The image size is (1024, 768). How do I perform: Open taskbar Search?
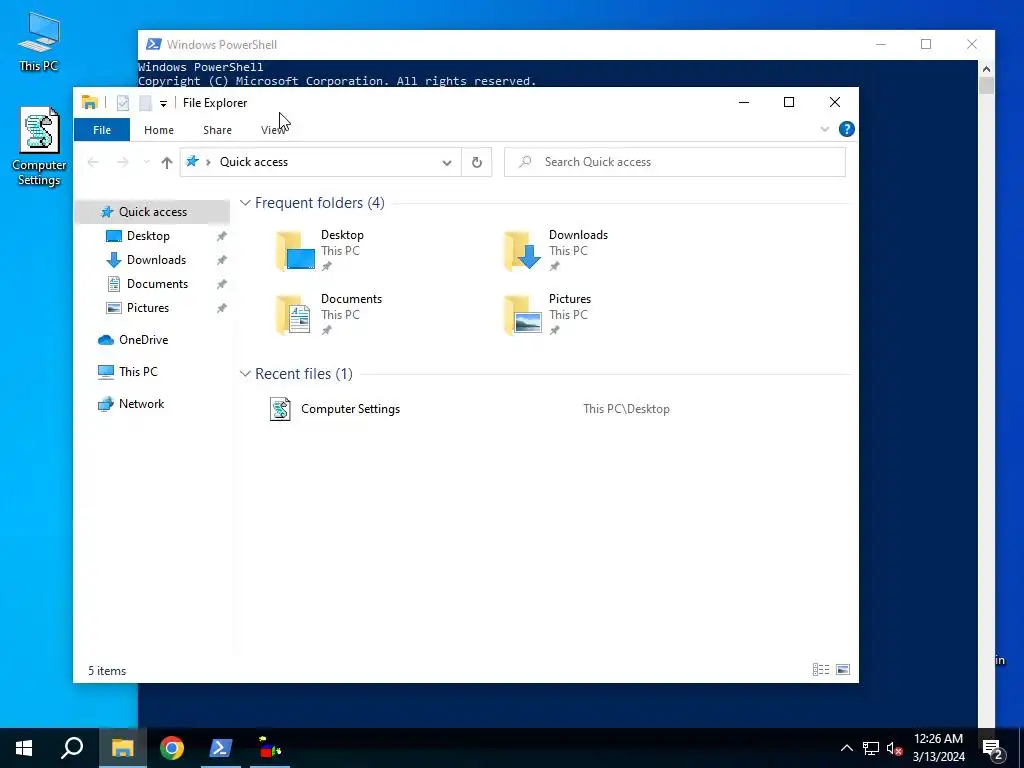[72, 748]
